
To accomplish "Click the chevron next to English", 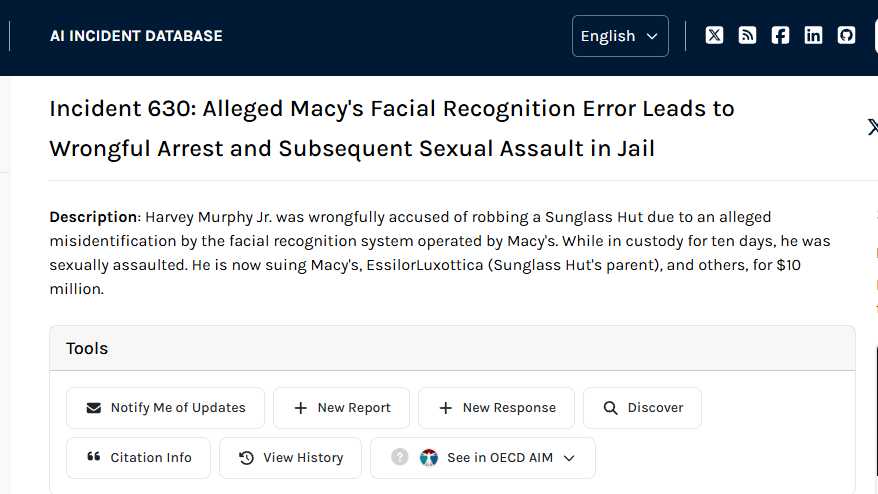I will pos(652,36).
